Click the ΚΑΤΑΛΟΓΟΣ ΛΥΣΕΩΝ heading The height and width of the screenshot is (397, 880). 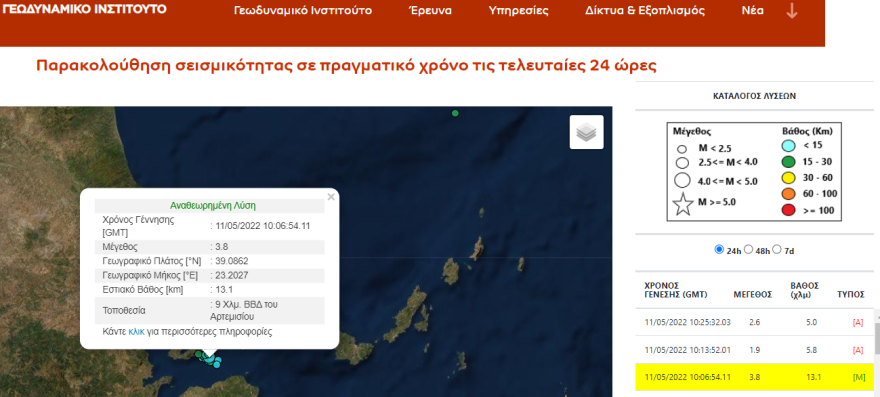click(x=754, y=96)
